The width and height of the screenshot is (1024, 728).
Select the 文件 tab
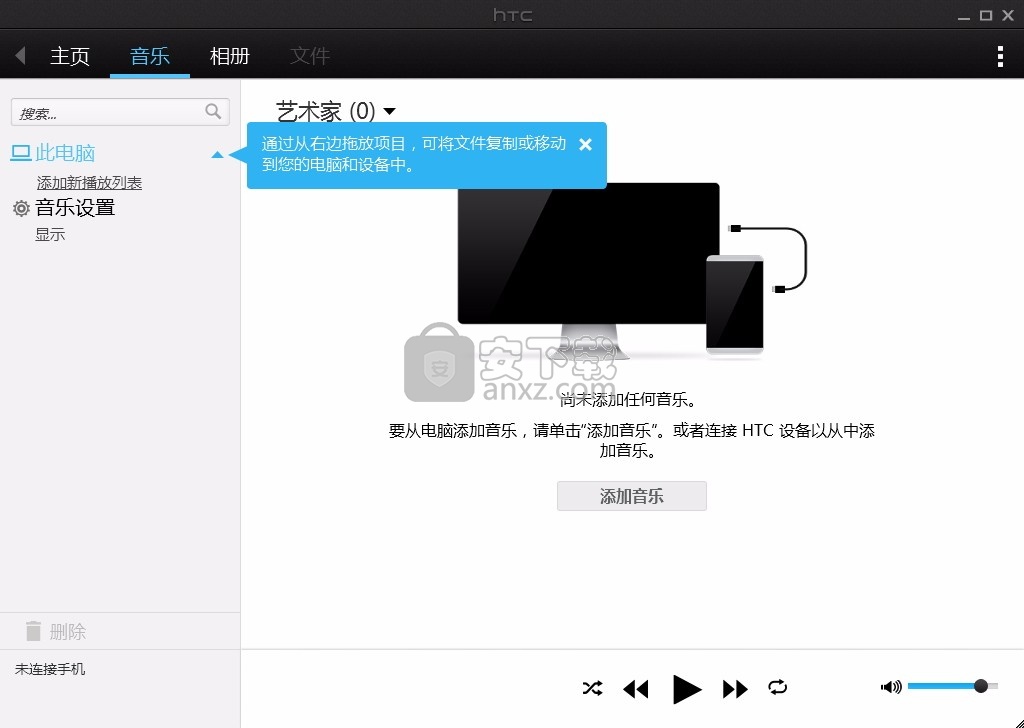click(310, 56)
